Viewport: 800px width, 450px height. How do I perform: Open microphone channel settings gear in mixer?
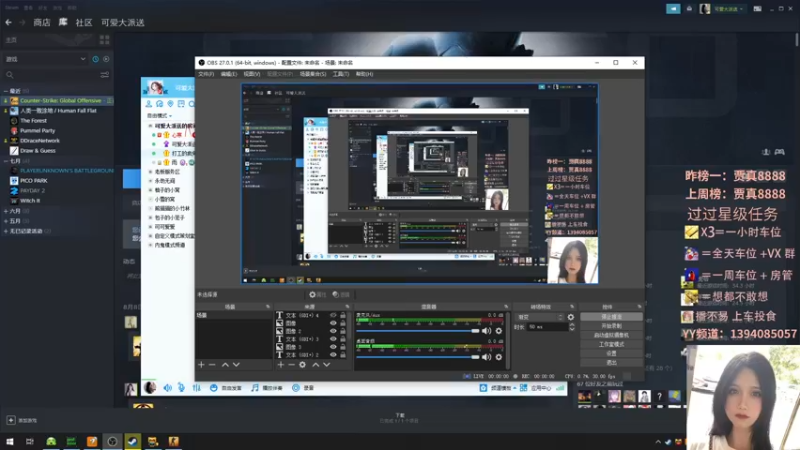(498, 331)
